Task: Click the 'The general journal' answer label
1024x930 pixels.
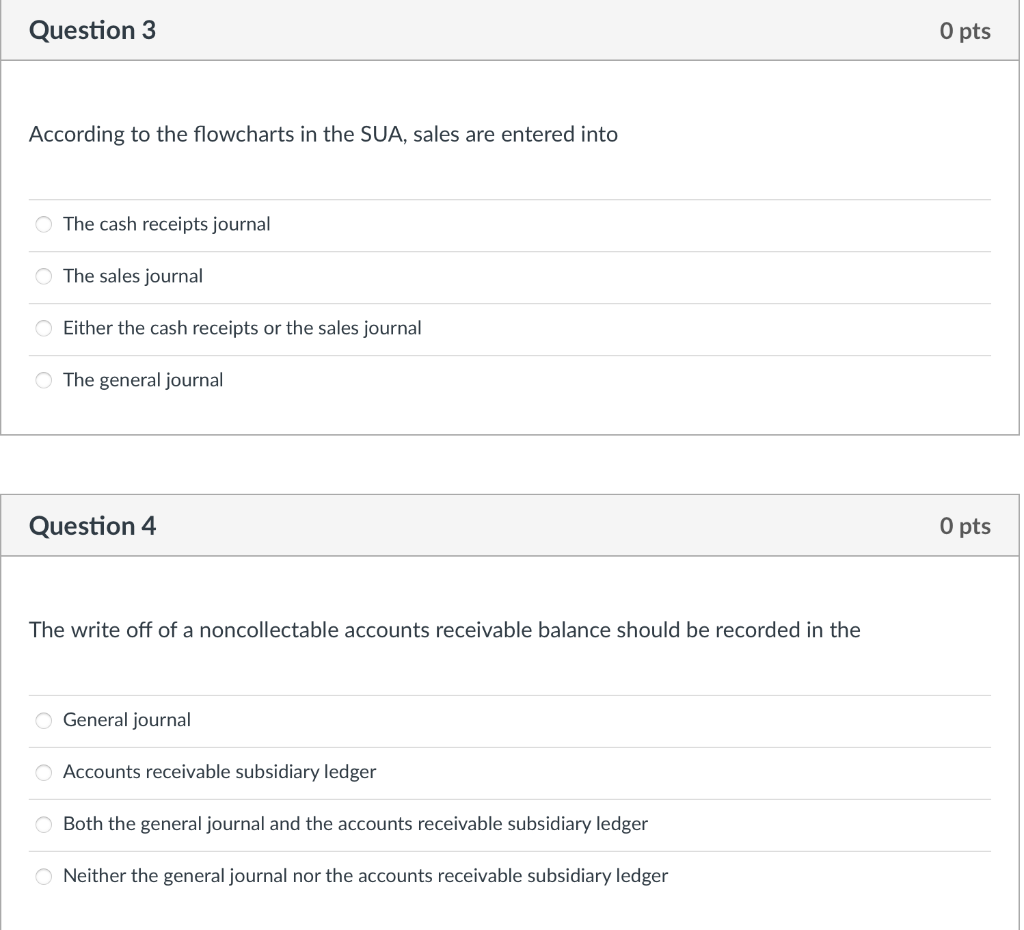Action: click(143, 379)
